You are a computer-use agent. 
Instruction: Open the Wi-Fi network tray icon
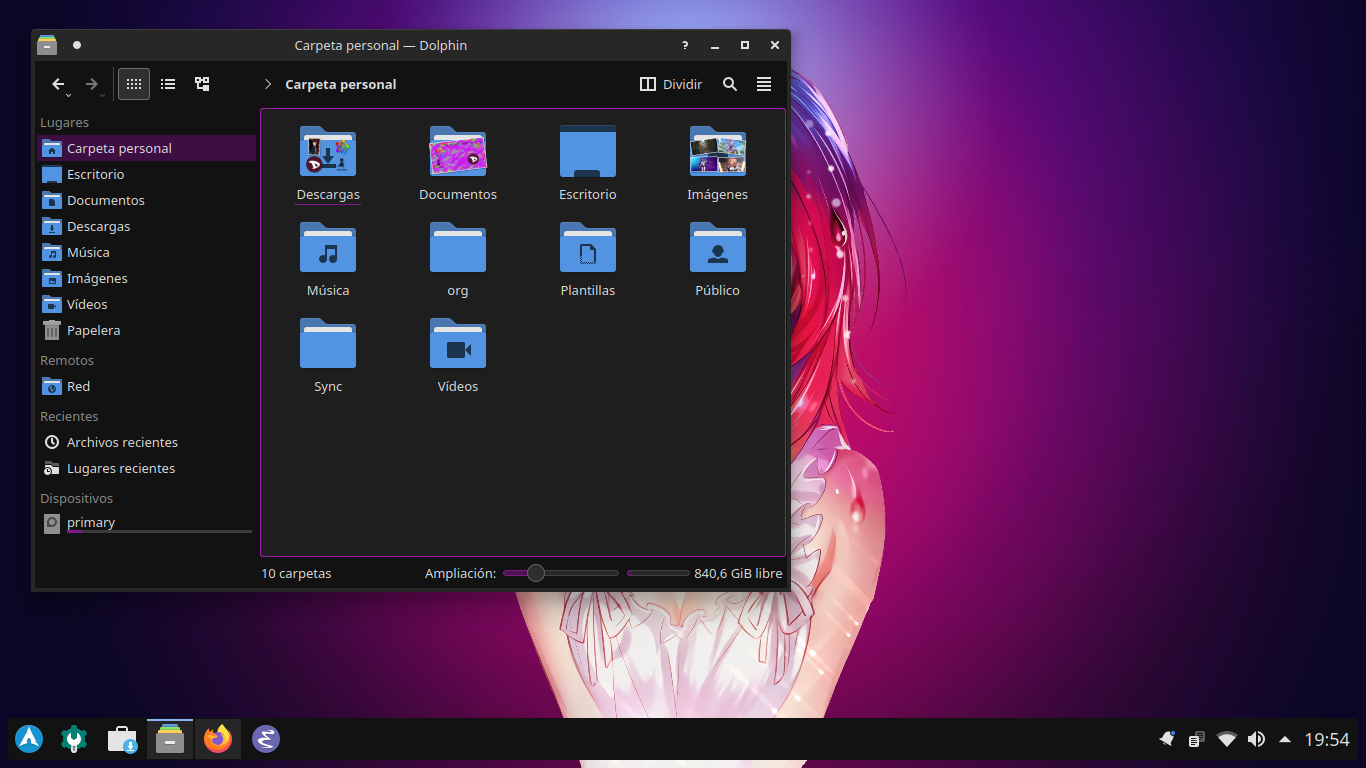1226,739
